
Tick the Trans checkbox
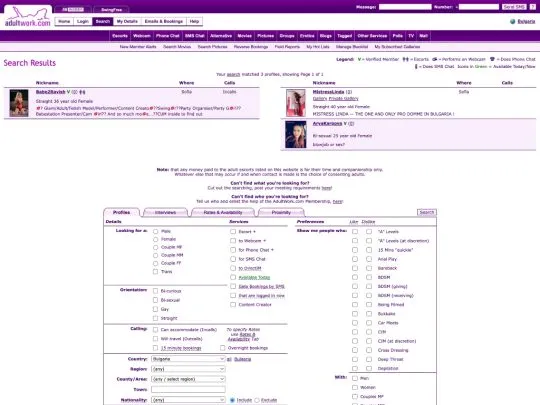pos(156,272)
